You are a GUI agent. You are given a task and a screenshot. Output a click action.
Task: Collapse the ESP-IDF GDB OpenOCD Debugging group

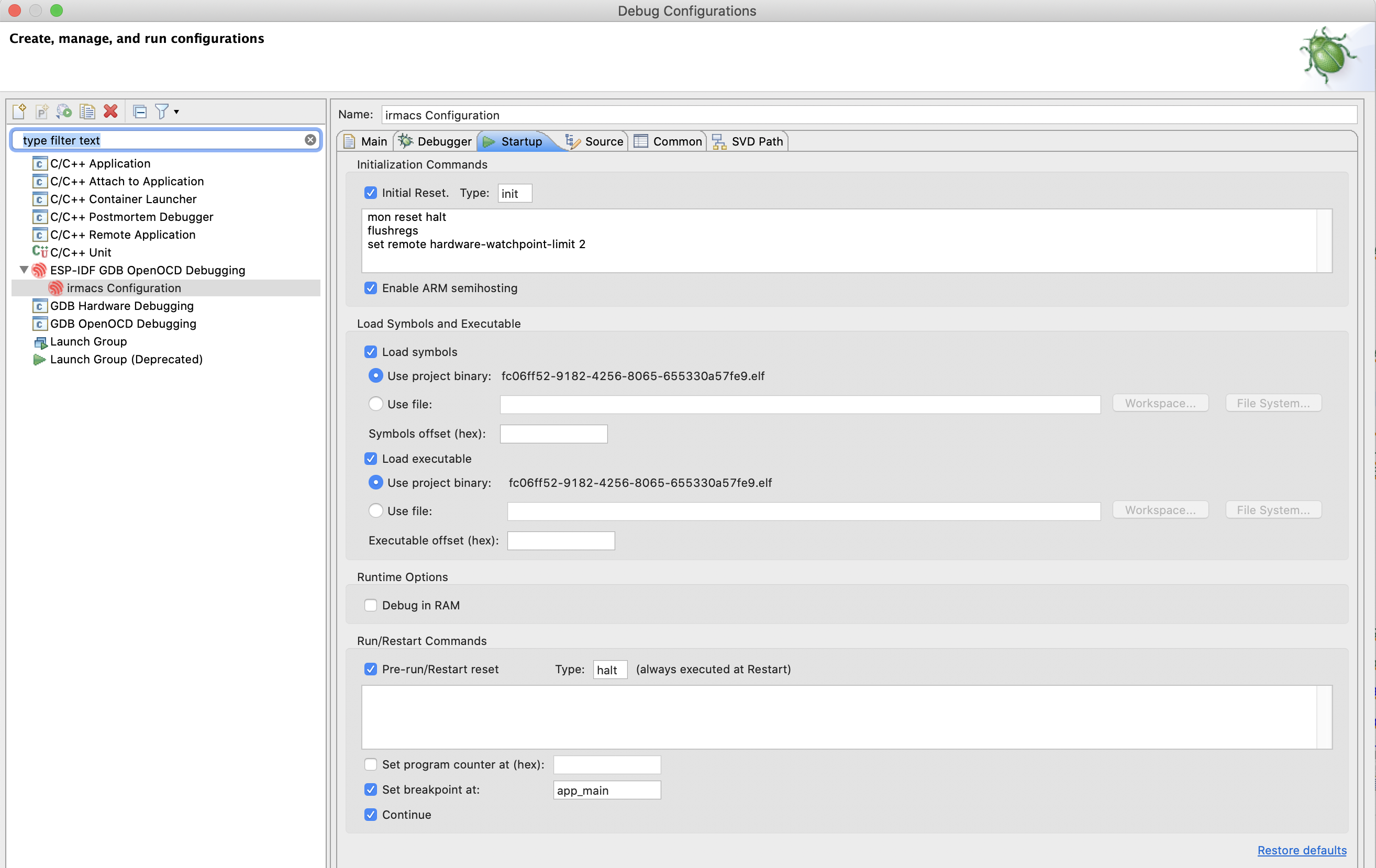click(x=24, y=270)
